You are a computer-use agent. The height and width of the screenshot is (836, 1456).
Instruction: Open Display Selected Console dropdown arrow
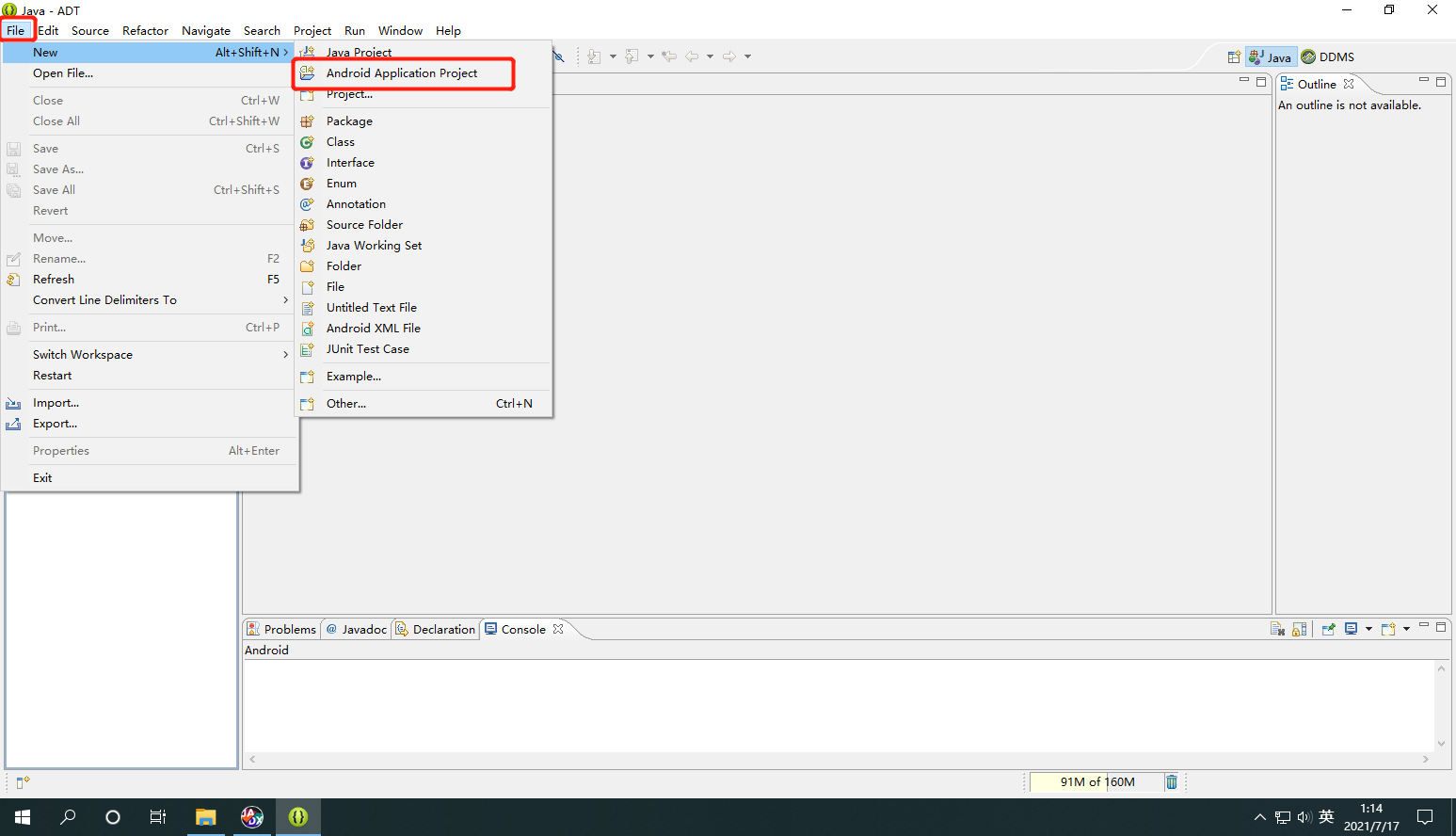pyautogui.click(x=1368, y=629)
